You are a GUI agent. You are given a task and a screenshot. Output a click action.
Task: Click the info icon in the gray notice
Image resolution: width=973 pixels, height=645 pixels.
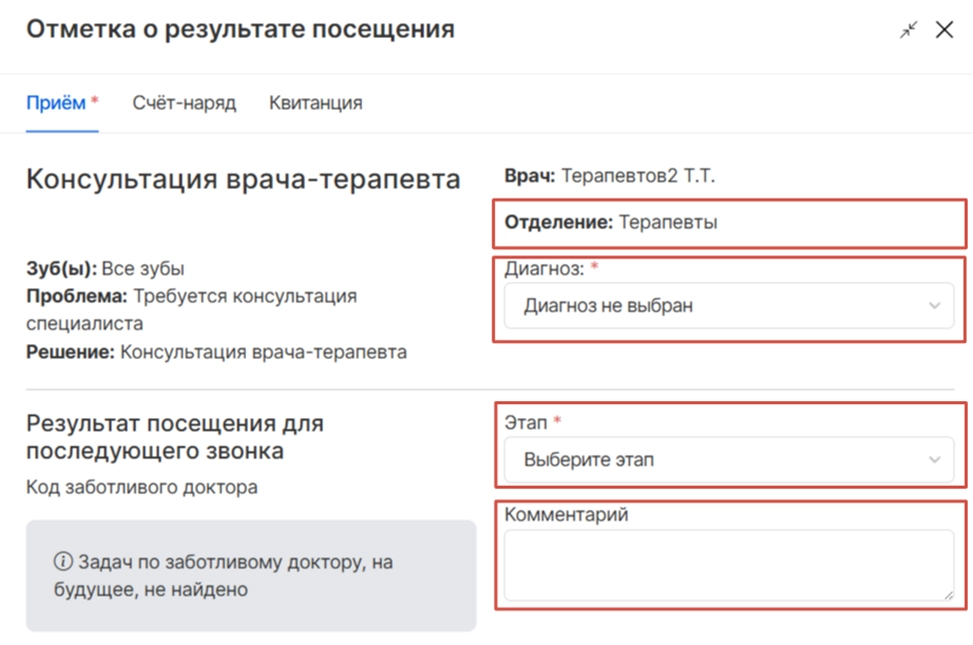62,563
